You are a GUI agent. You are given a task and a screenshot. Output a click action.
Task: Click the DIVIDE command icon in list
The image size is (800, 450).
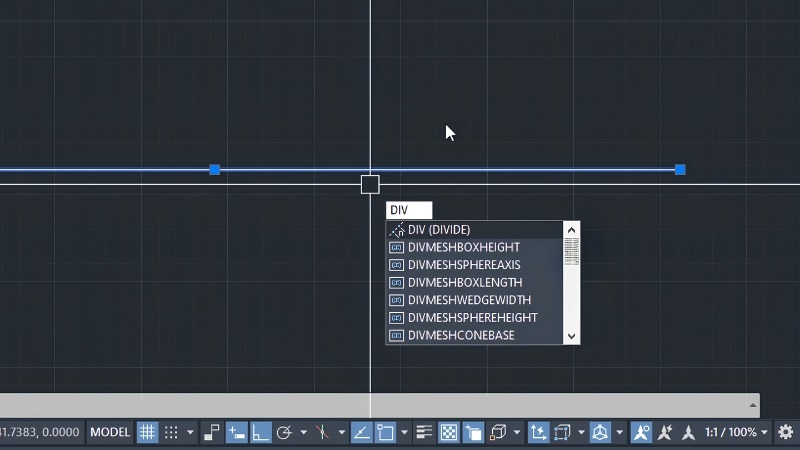click(396, 230)
